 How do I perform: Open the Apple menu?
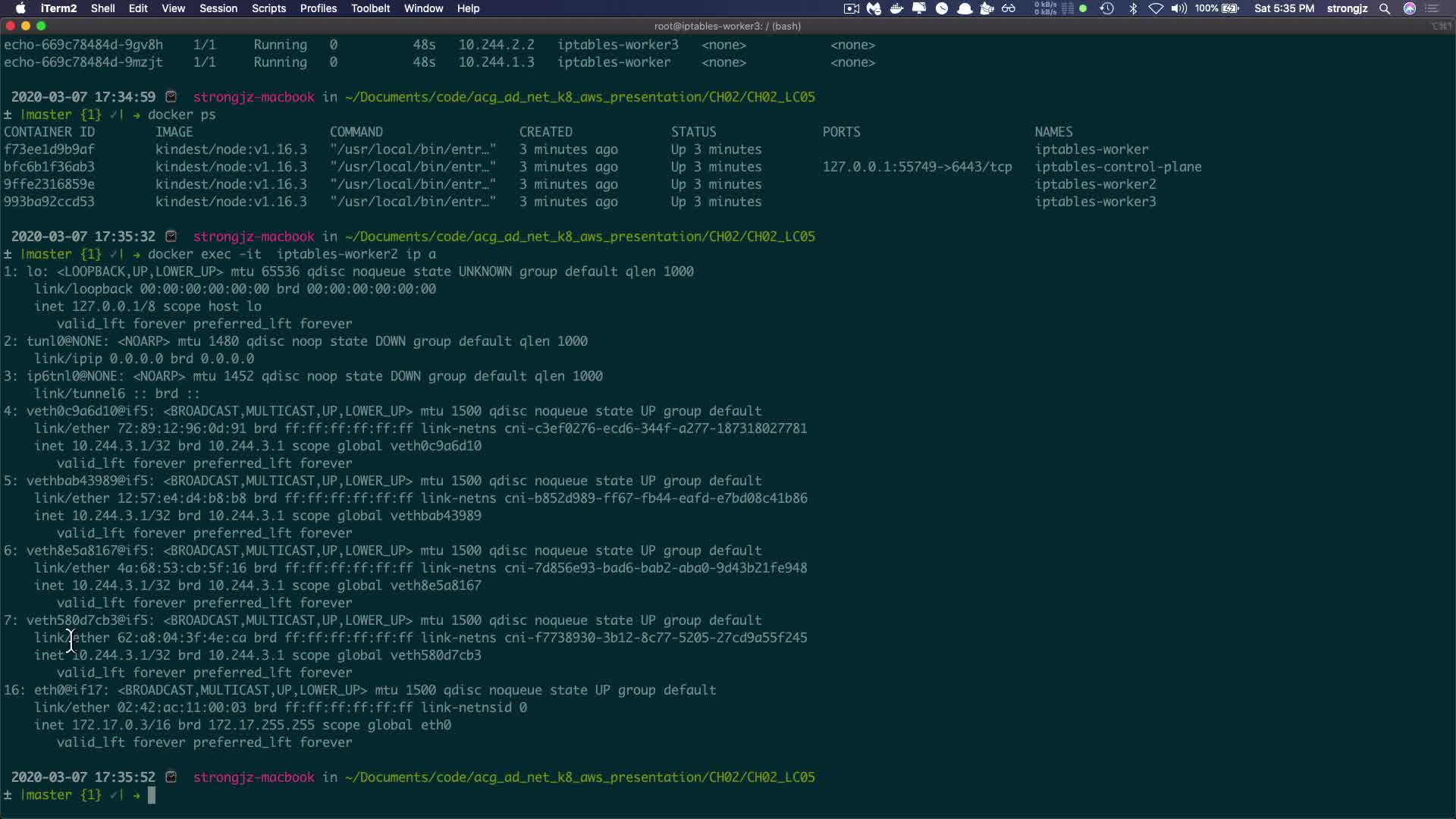(x=20, y=8)
